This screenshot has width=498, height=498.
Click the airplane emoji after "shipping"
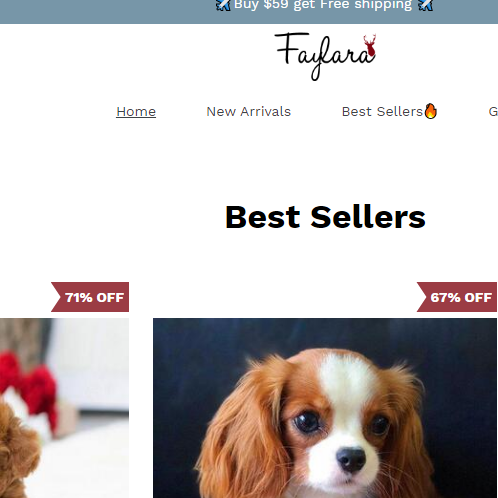(425, 5)
